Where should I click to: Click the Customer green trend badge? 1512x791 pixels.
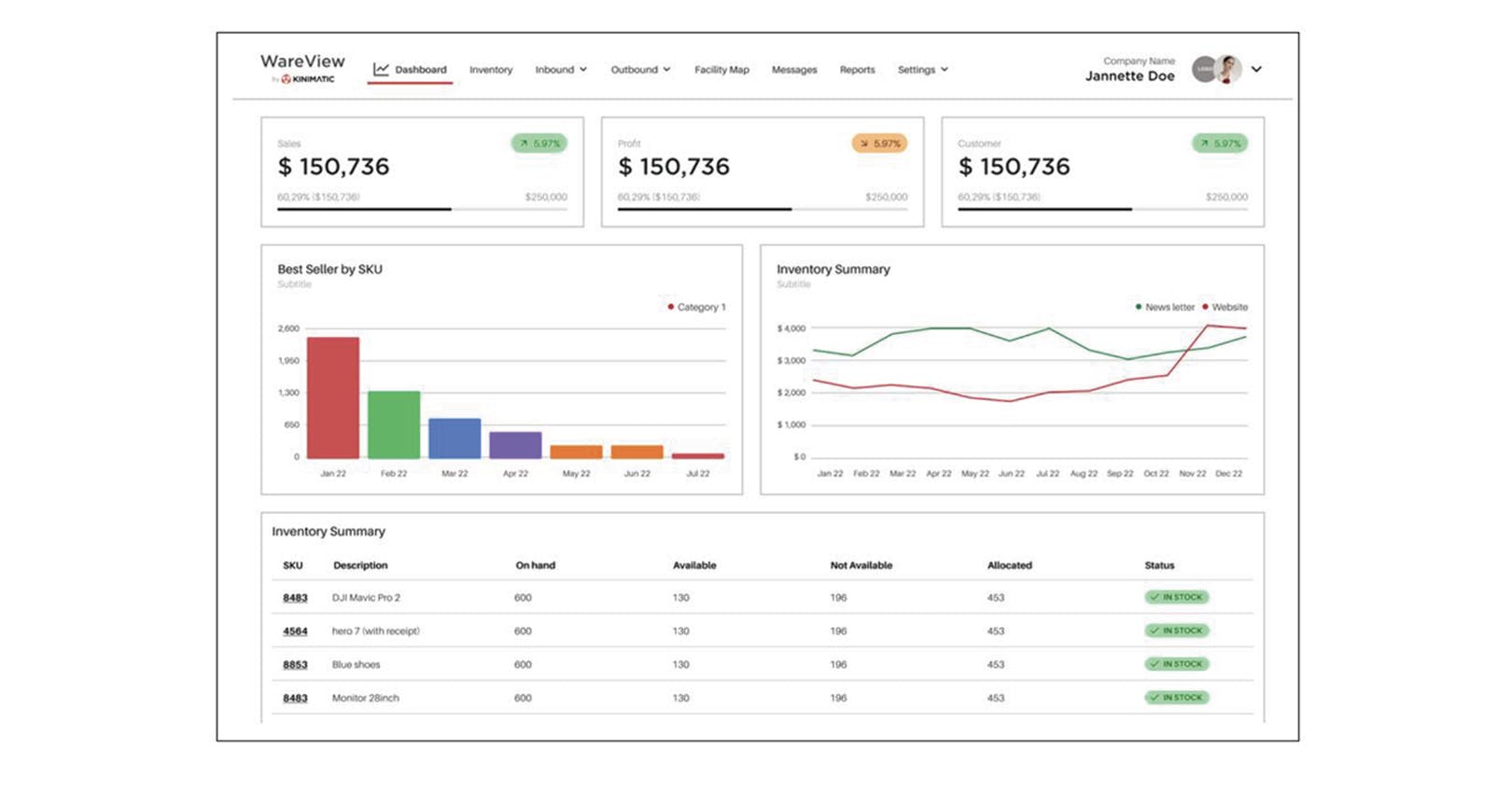click(1220, 144)
